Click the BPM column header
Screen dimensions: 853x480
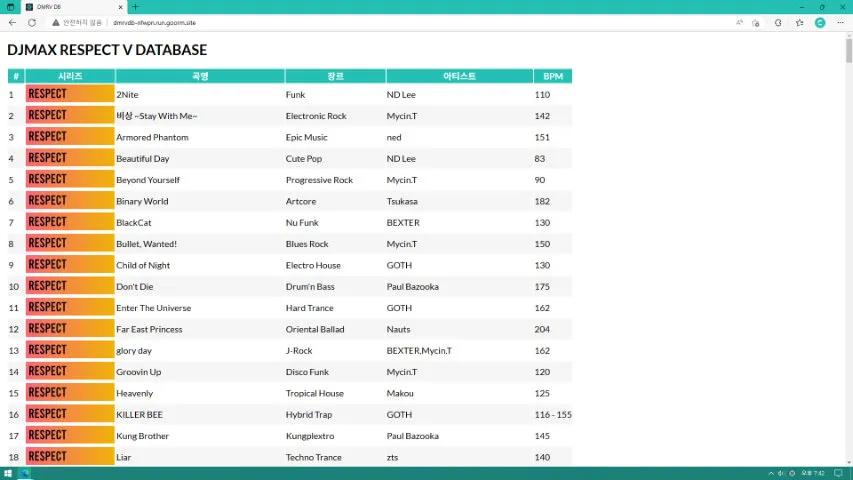[x=553, y=76]
